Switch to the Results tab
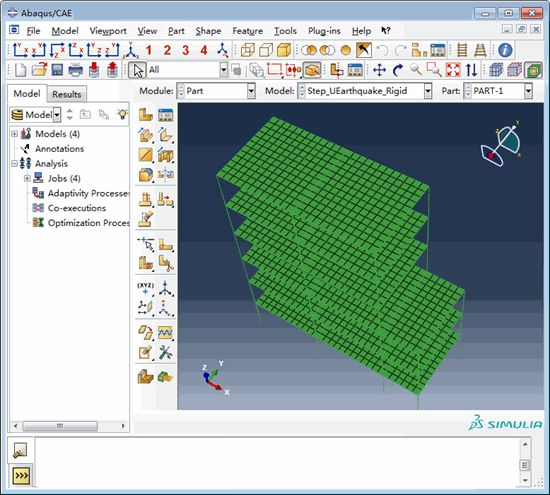This screenshot has height=495, width=550. 67,94
